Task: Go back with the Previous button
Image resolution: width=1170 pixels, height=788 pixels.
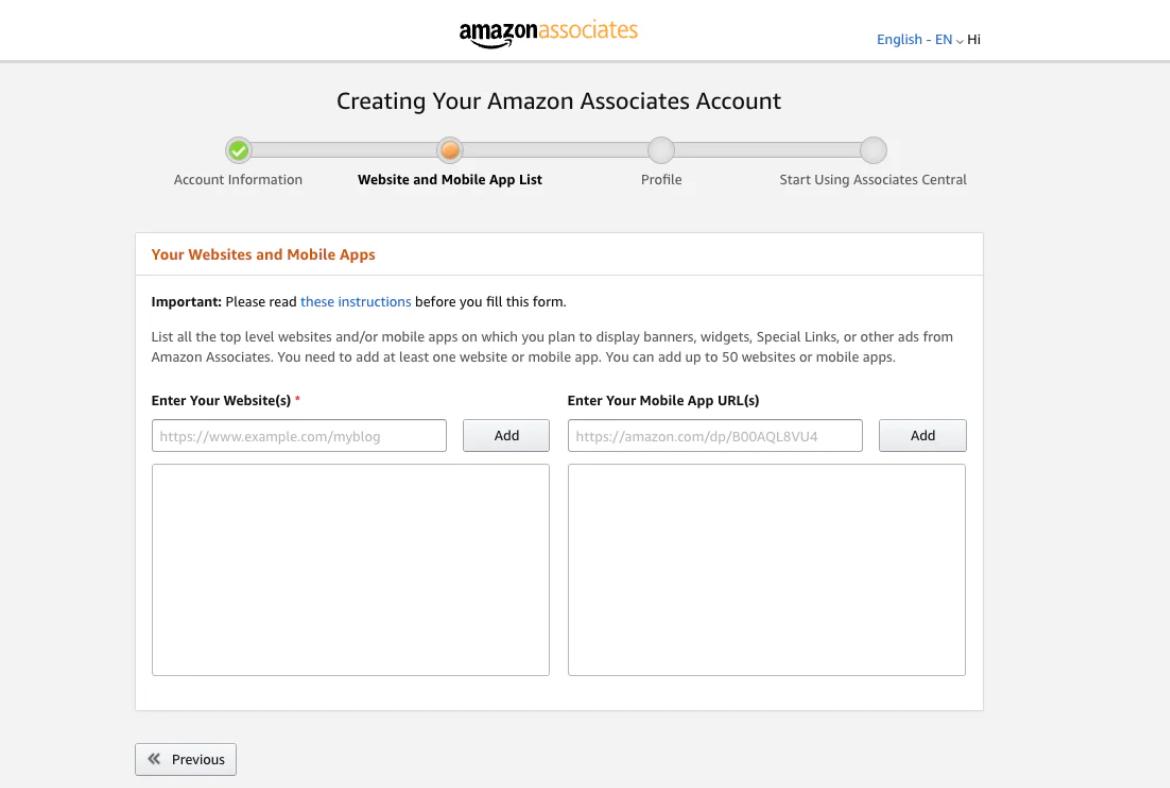Action: pos(186,760)
